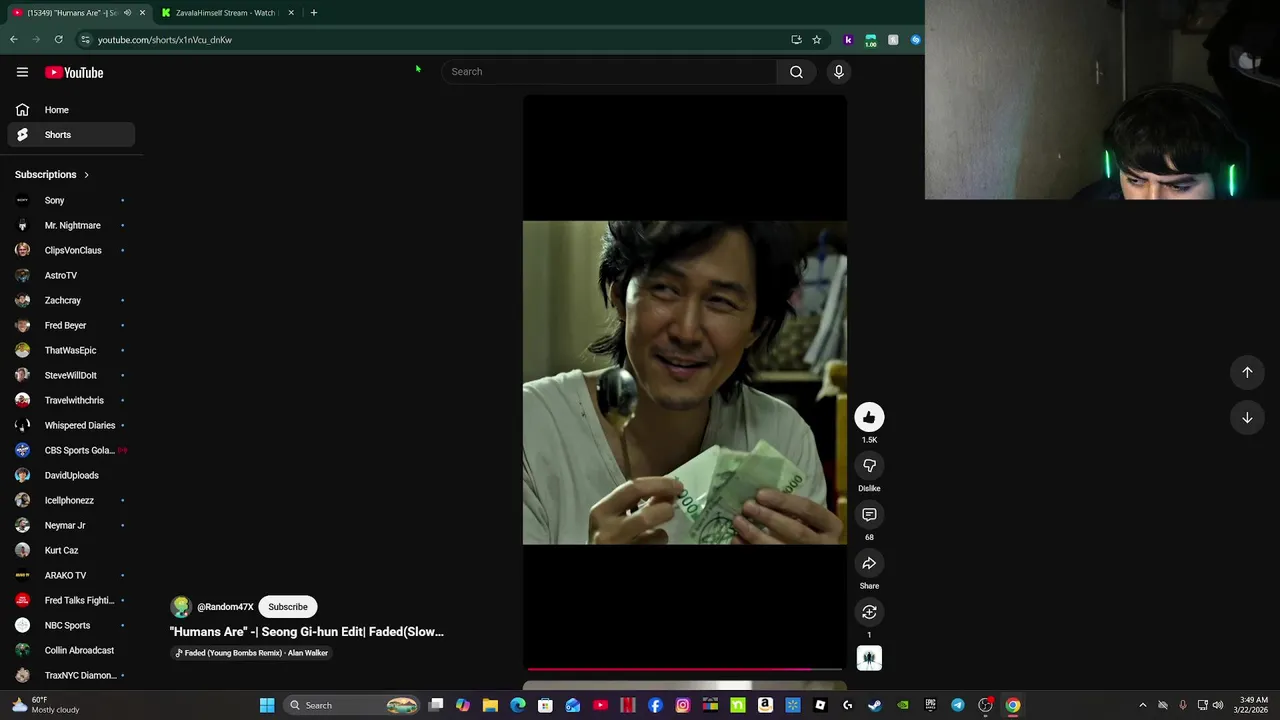This screenshot has height=720, width=1280.
Task: Open Home in sidebar
Action: 71,110
